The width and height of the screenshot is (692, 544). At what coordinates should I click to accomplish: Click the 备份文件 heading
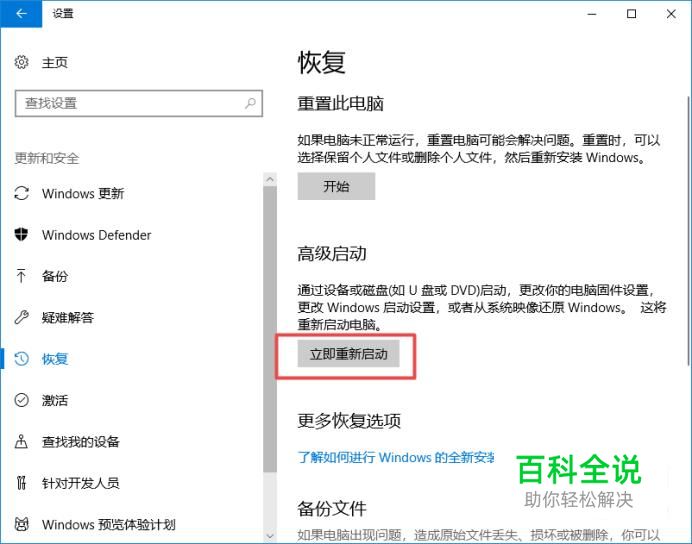[332, 509]
